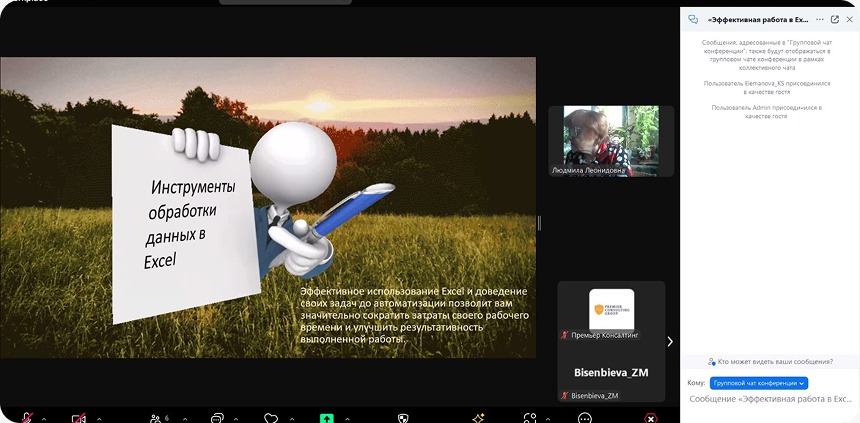The height and width of the screenshot is (423, 860).
Task: Select Людмила Леонидовна's video thumbnail
Action: point(612,141)
